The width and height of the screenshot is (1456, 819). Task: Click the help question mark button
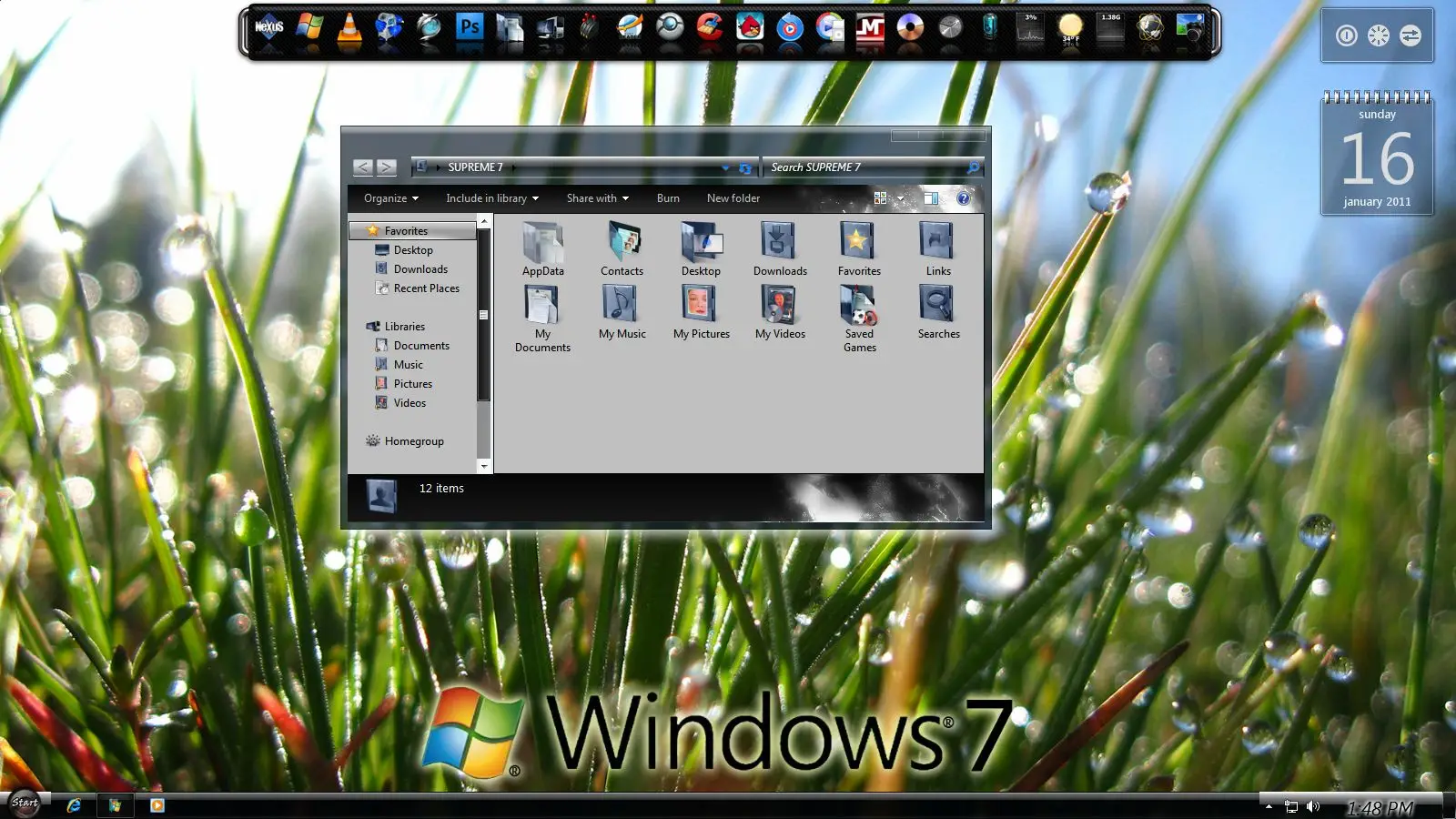[x=963, y=197]
